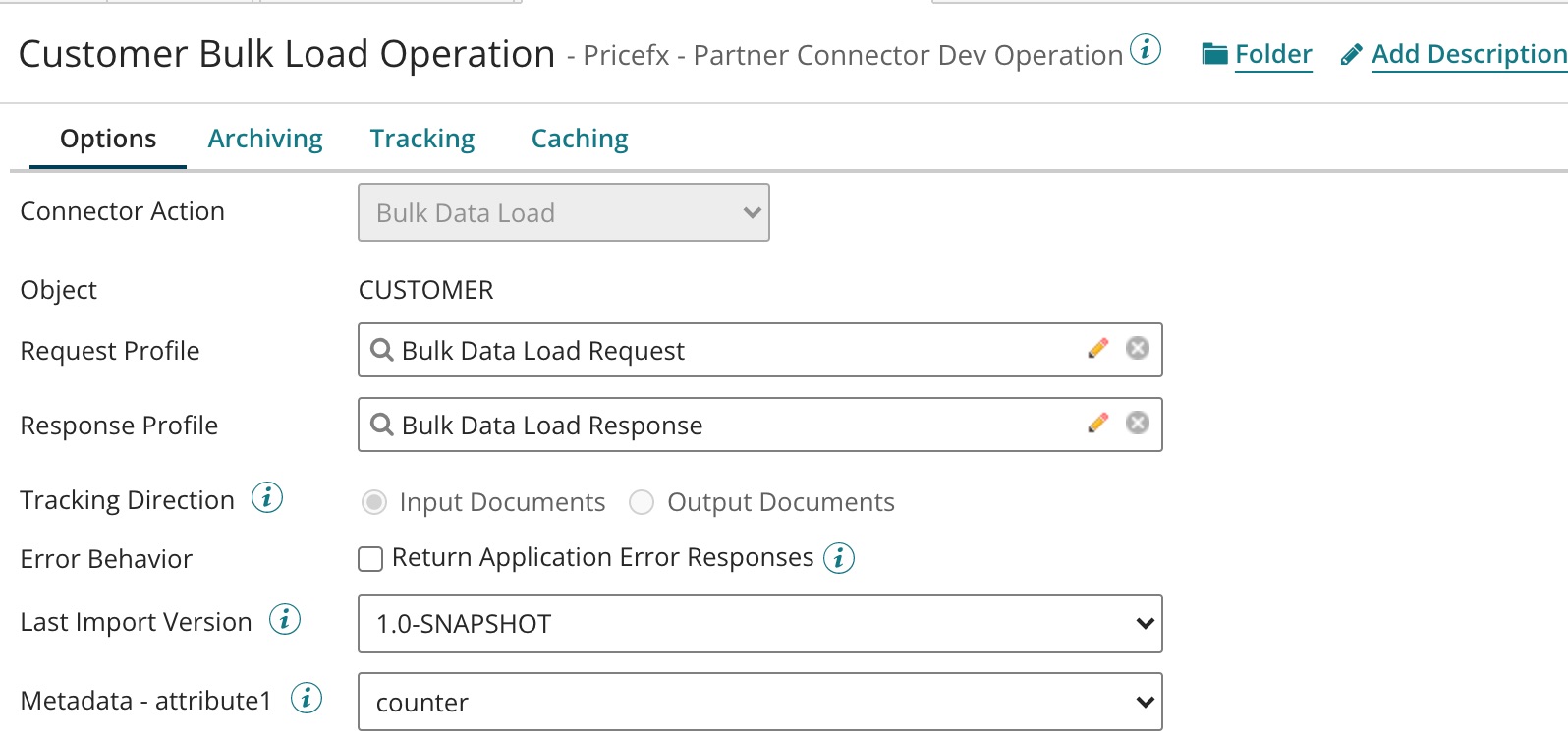Click the Add Description link
The image size is (1568, 739).
click(1469, 54)
